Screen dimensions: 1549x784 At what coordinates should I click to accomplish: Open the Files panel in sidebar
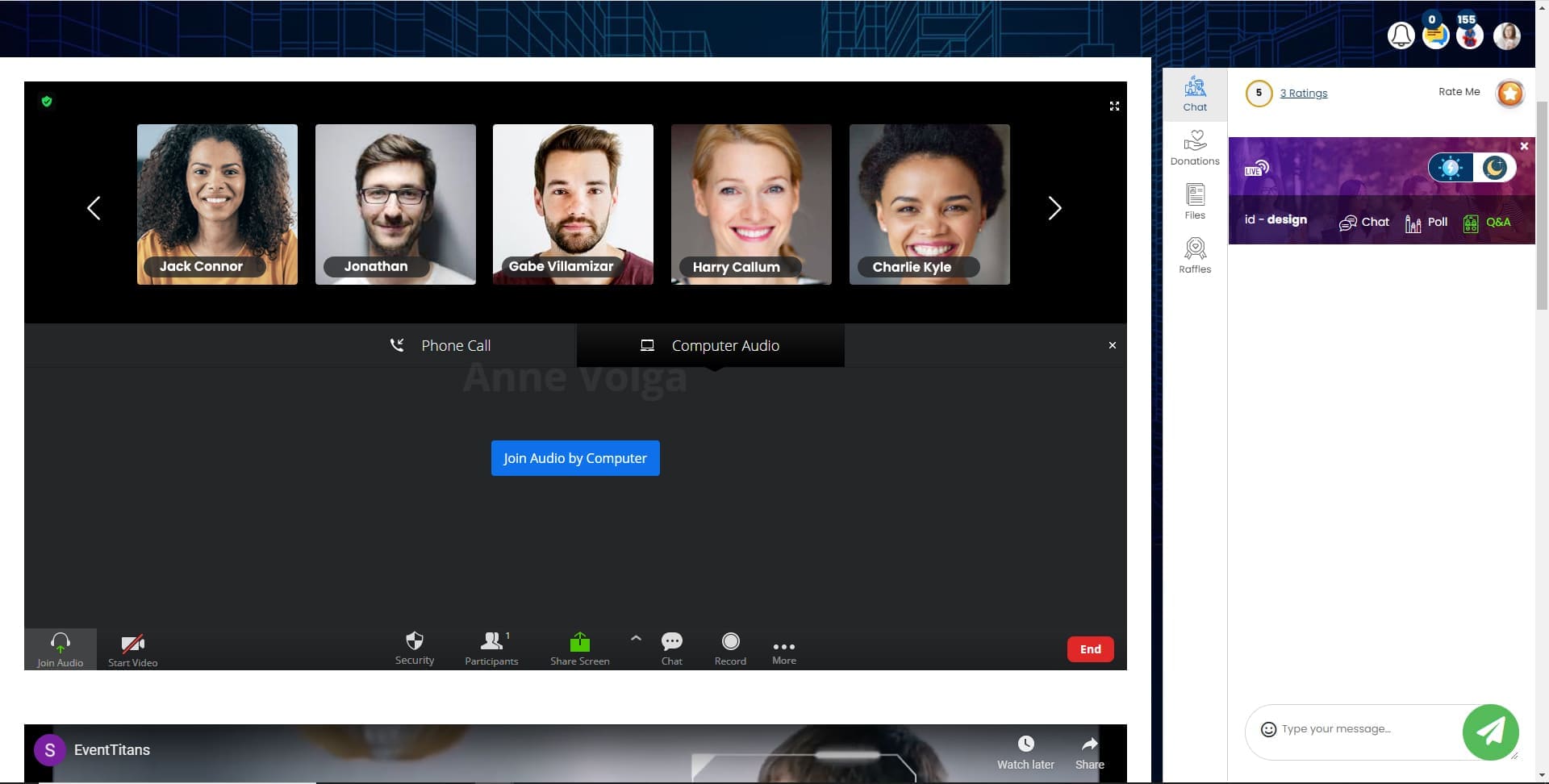tap(1195, 200)
